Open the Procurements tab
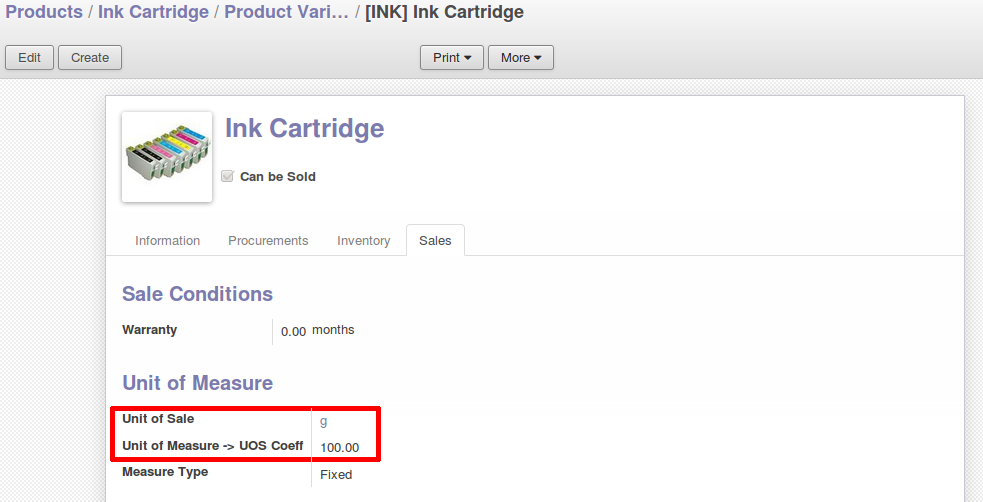 coord(268,241)
